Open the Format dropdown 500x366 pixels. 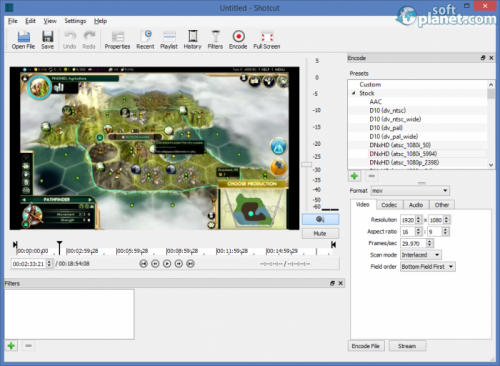tap(410, 191)
